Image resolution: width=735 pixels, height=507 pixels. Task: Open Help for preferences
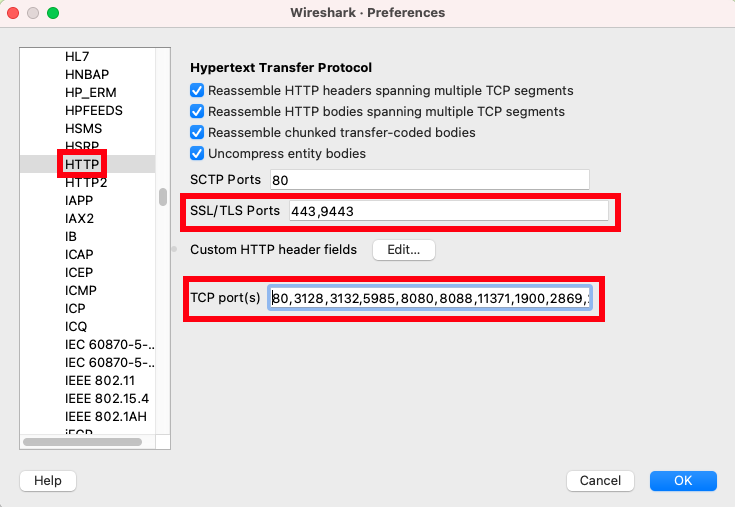48,481
